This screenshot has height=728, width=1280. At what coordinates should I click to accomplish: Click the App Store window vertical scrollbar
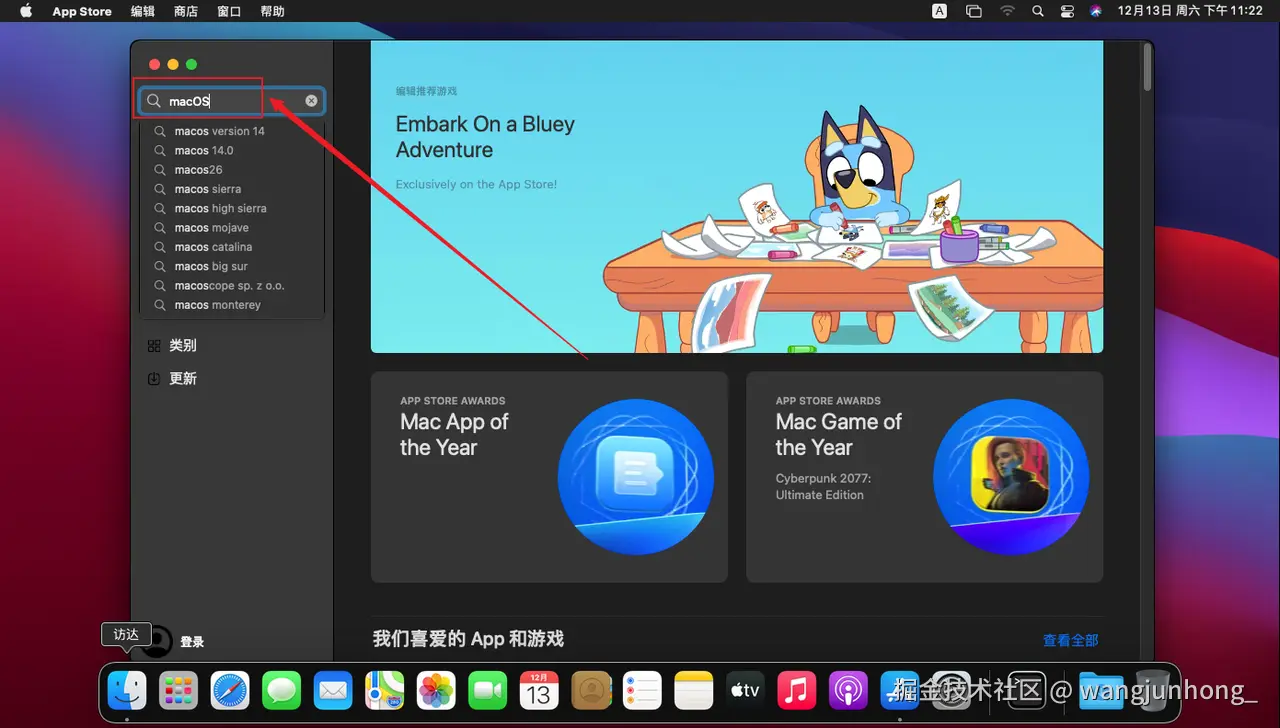coord(1147,67)
